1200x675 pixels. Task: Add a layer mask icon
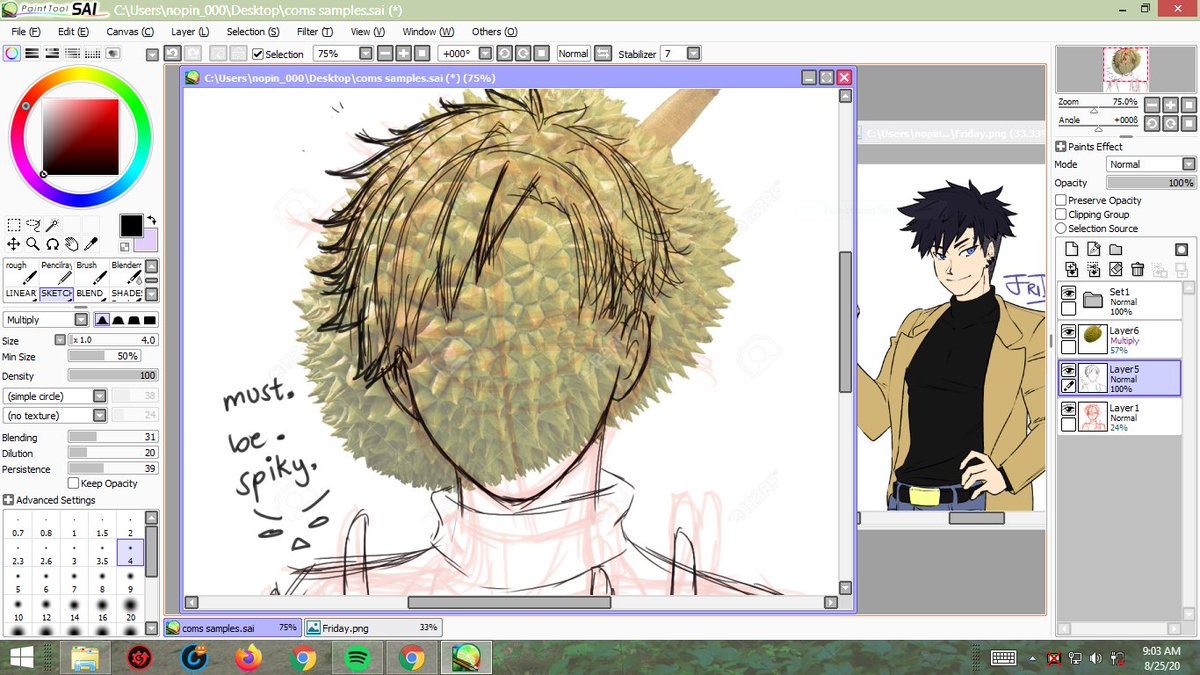(x=1181, y=249)
